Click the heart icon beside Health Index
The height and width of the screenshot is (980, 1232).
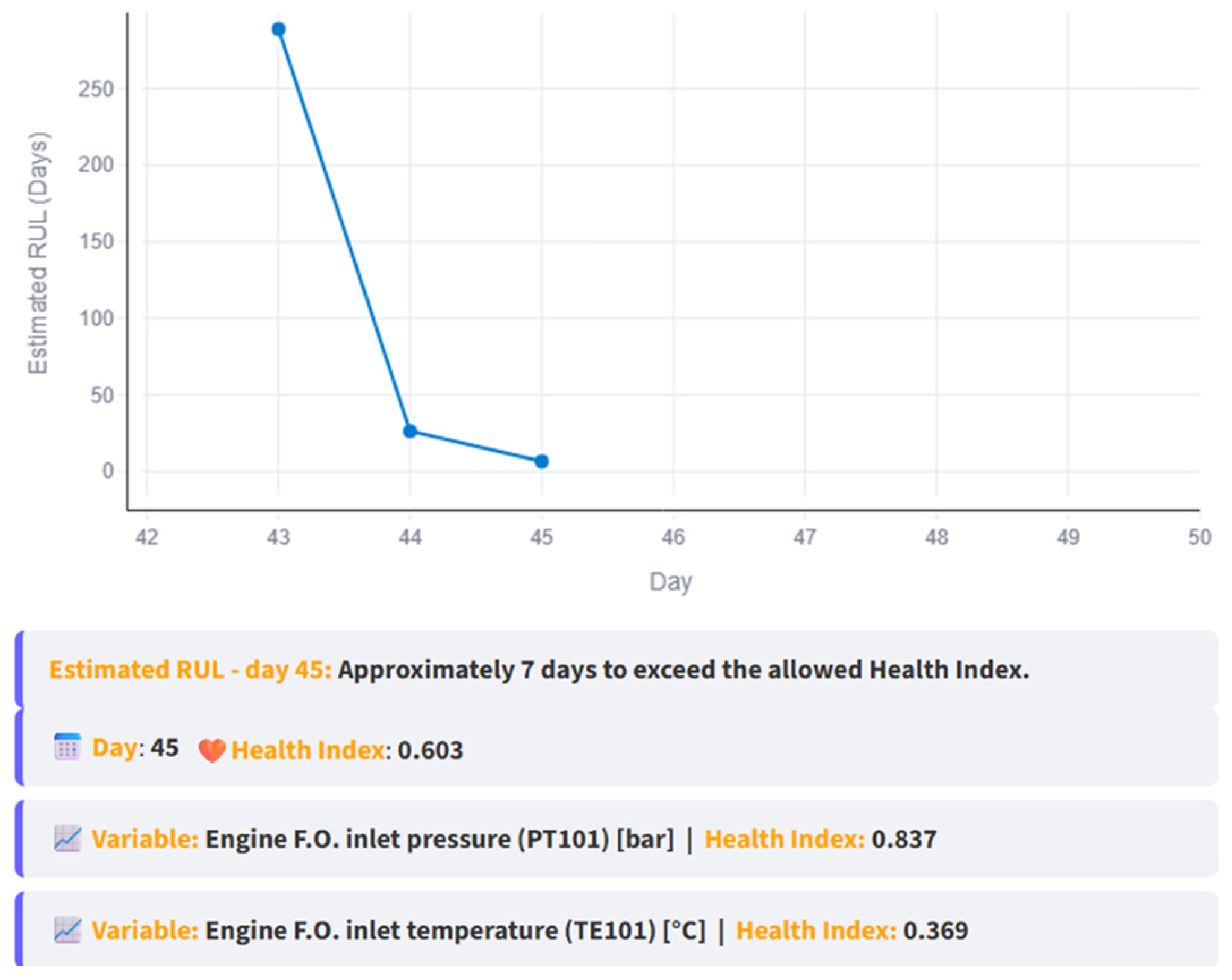coord(211,750)
